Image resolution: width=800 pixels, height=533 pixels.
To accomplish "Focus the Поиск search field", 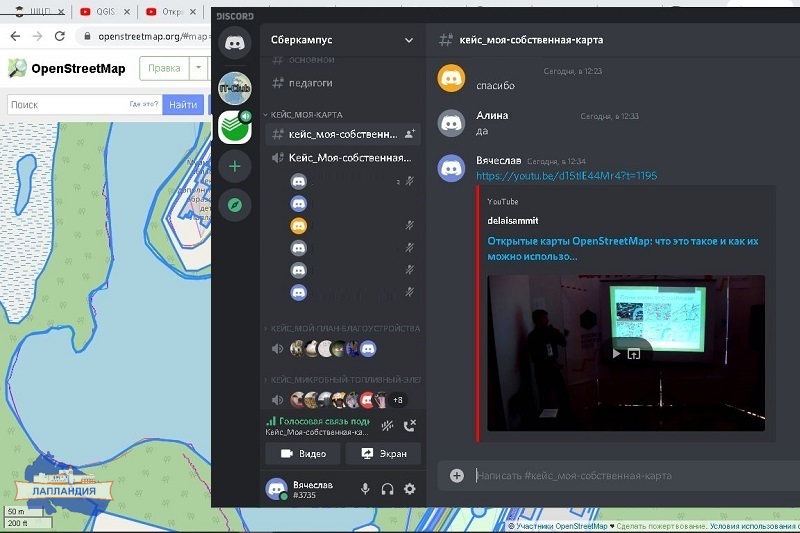I will (85, 105).
